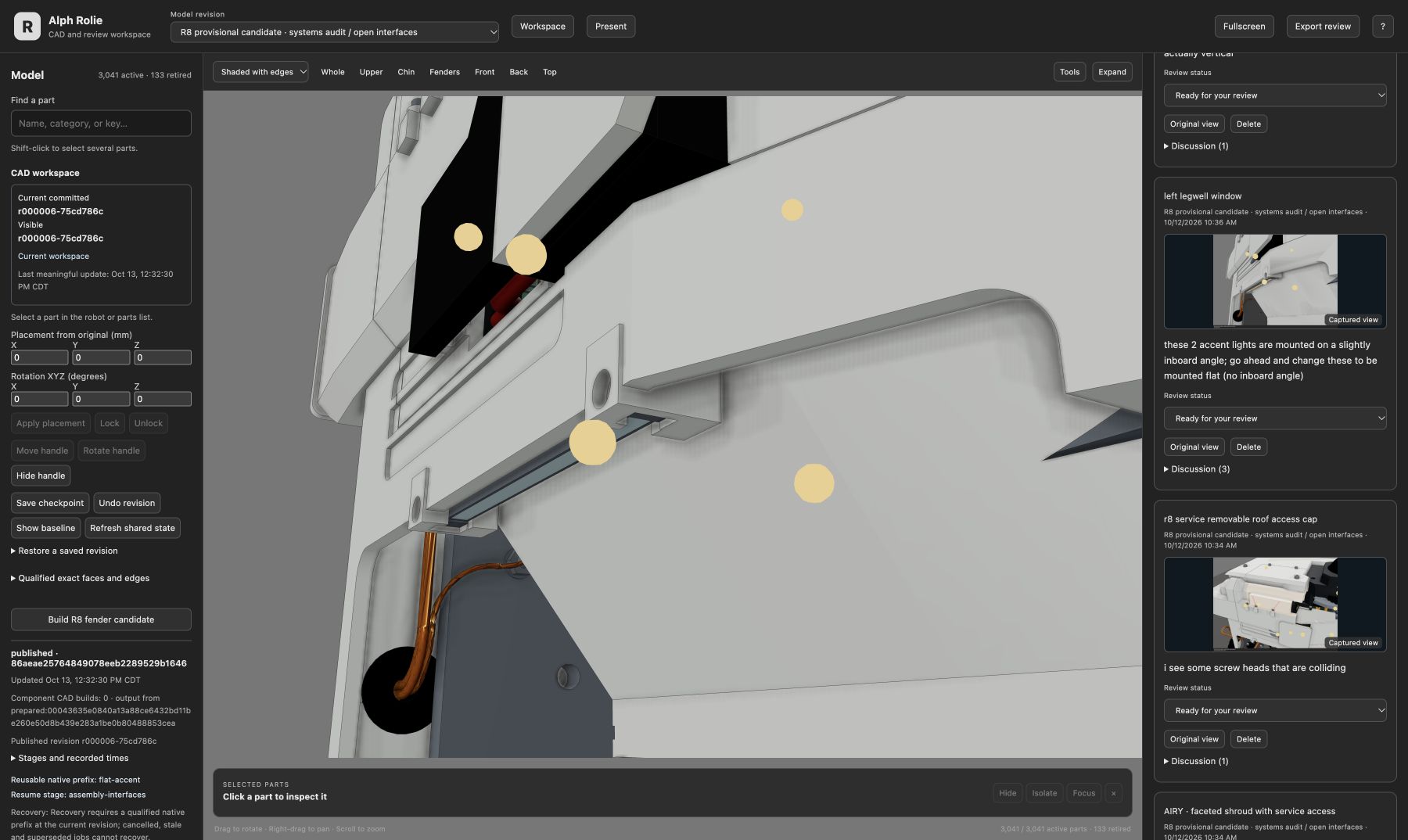Open the viewport Tools button
1408x840 pixels.
(x=1069, y=72)
